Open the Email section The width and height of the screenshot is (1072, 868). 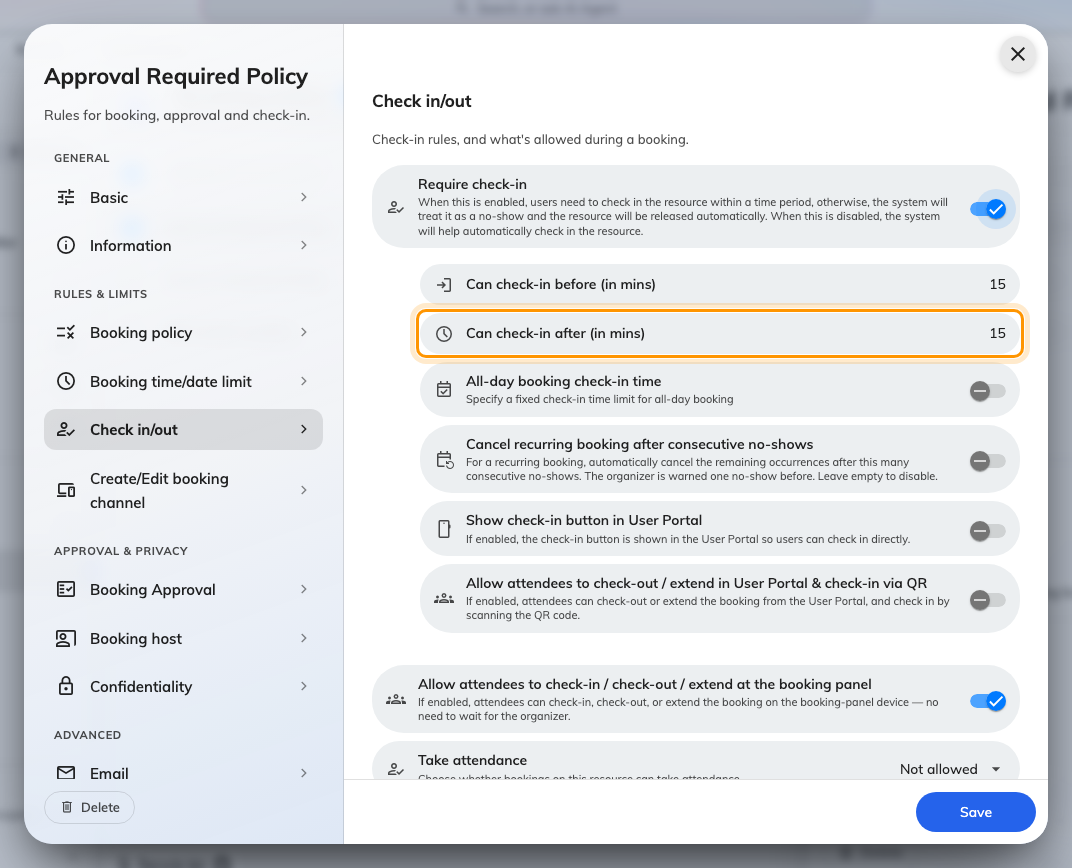pos(183,773)
